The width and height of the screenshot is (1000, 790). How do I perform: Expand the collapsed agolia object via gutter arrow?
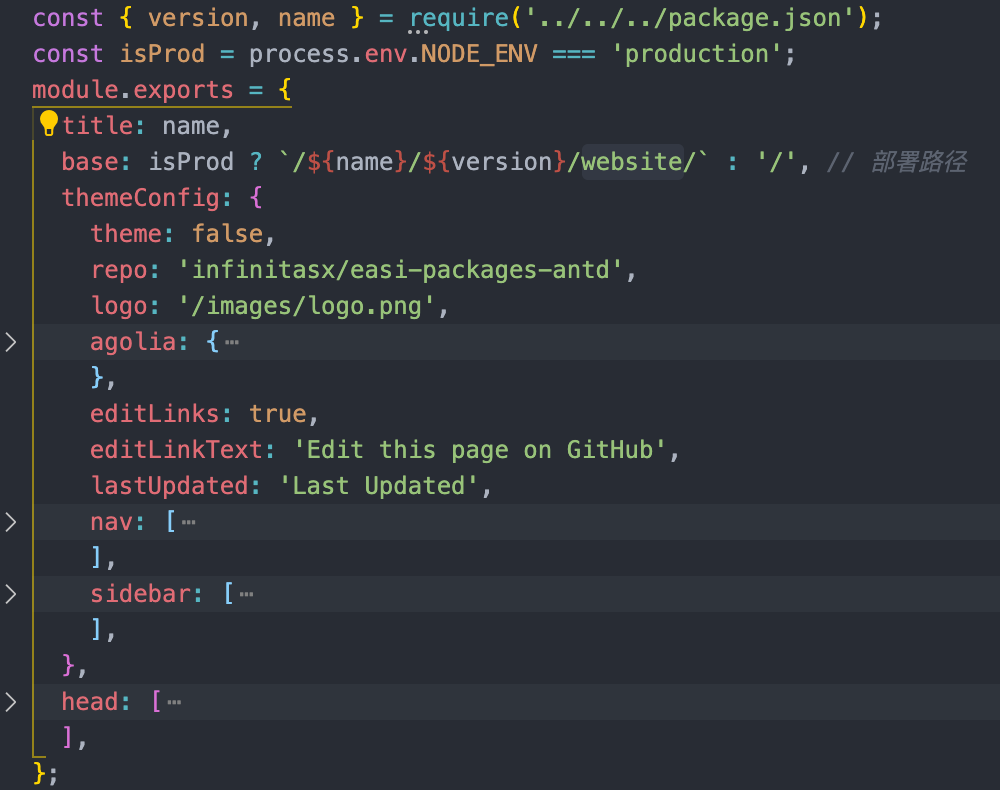tap(11, 341)
